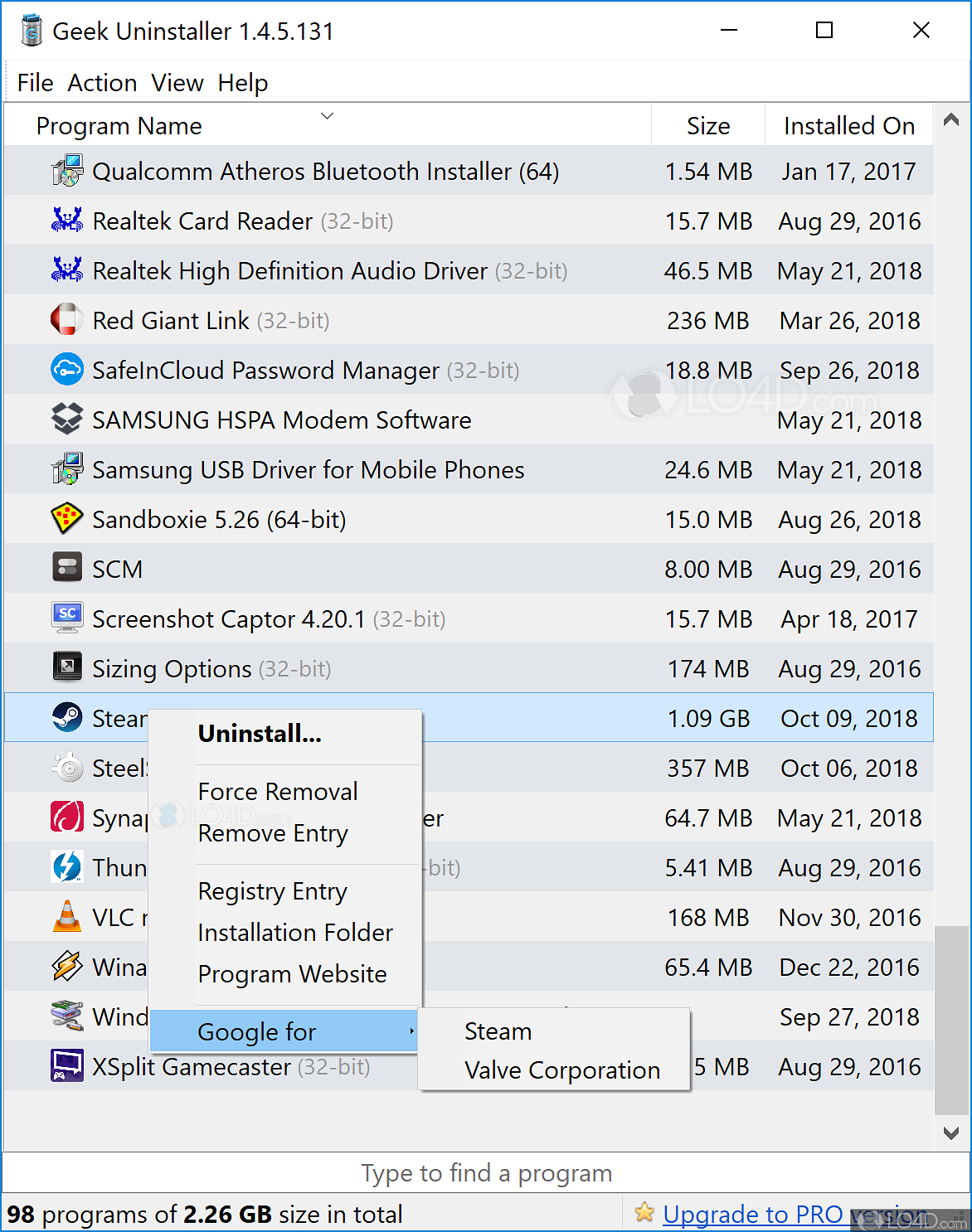Expand the Google for submenu arrow
This screenshot has height=1232, width=972.
pos(412,1031)
